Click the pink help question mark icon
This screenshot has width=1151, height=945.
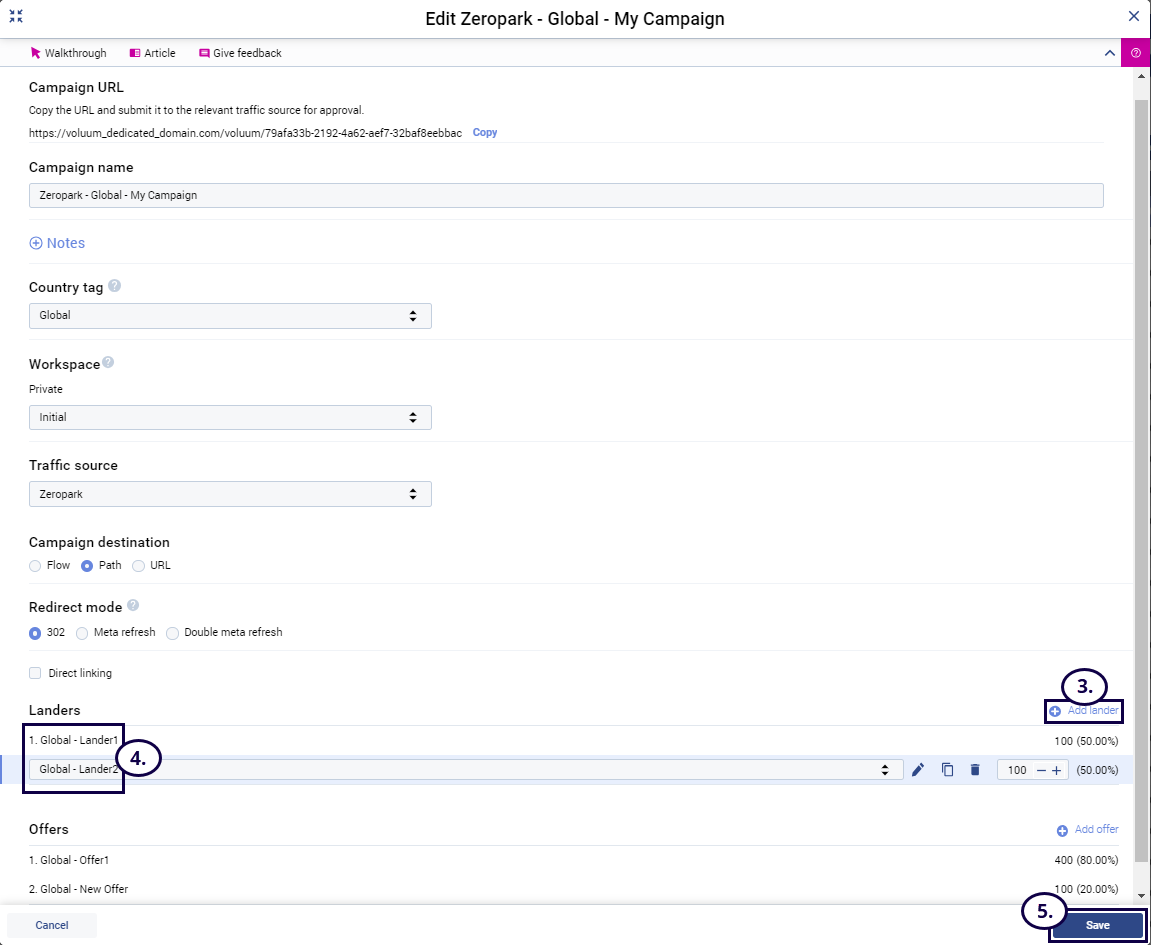1135,53
